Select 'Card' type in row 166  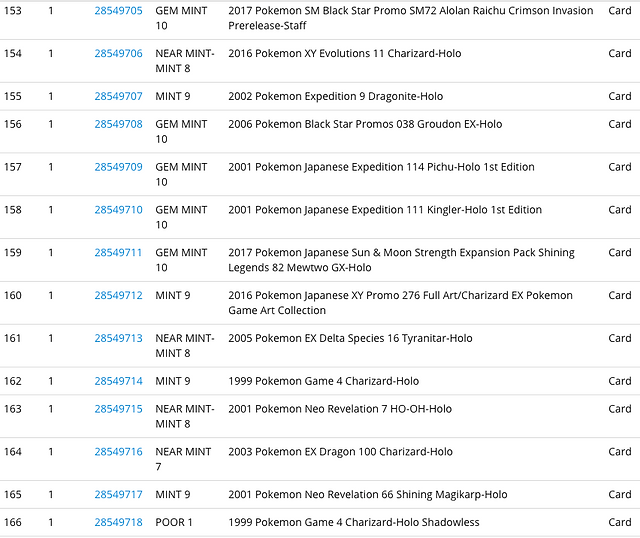(x=620, y=522)
